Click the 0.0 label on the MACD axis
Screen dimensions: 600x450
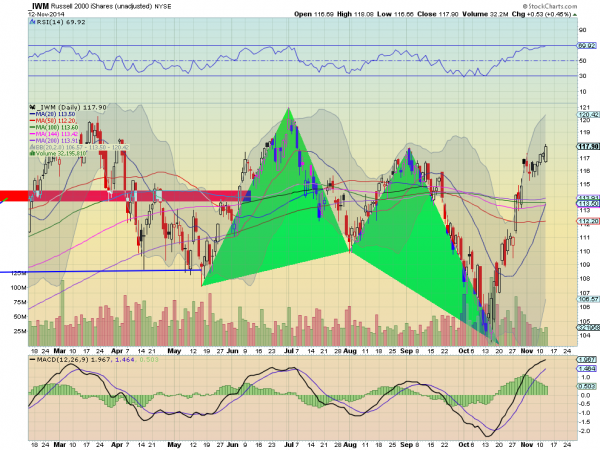pos(585,395)
